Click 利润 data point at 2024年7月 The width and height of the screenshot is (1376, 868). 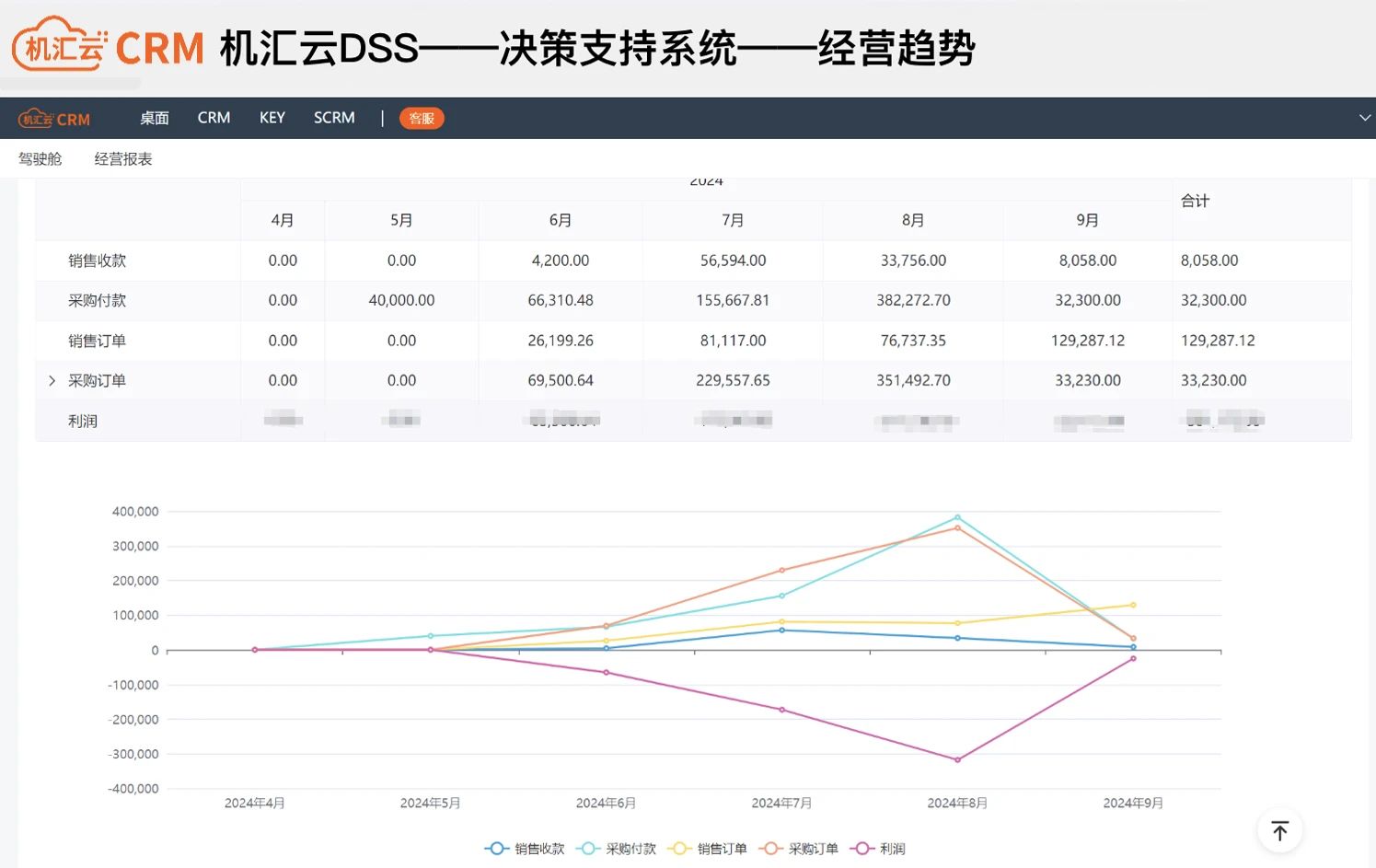point(781,710)
